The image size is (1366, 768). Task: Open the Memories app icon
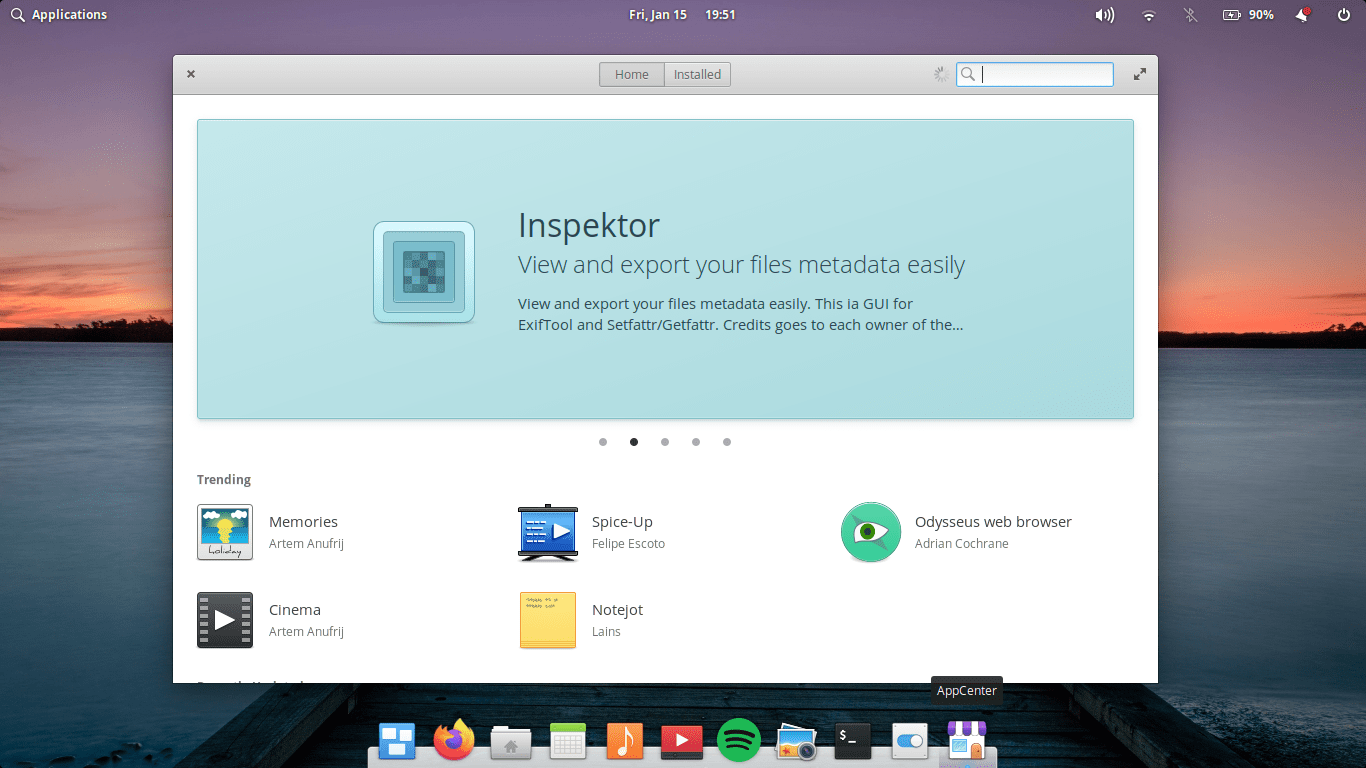[225, 532]
